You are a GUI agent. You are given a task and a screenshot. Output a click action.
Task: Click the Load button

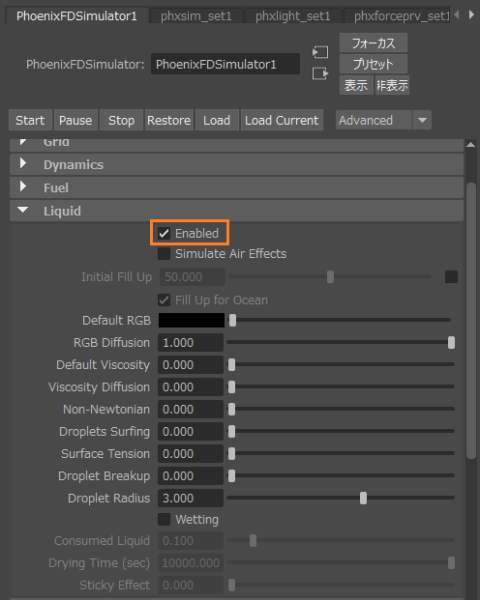[217, 120]
